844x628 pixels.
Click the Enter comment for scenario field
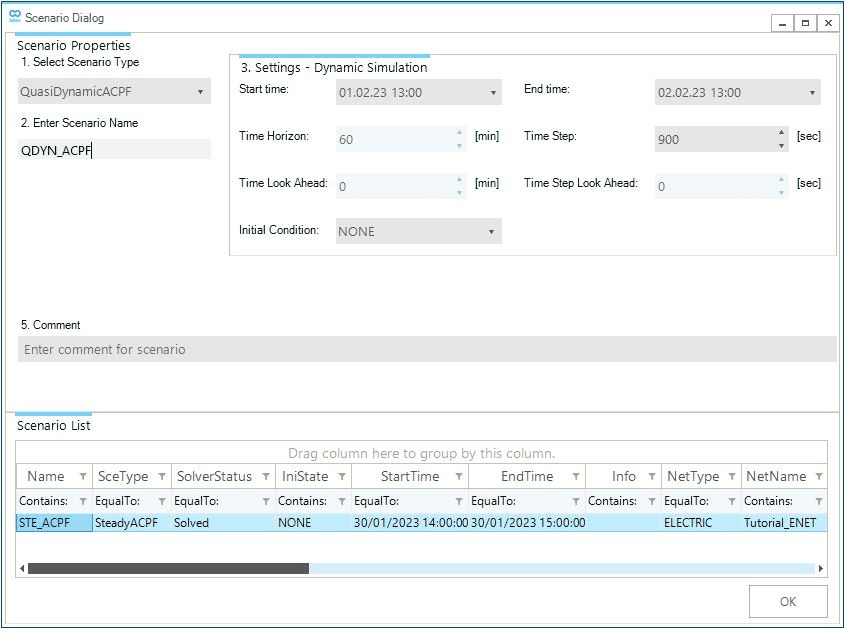[x=430, y=349]
